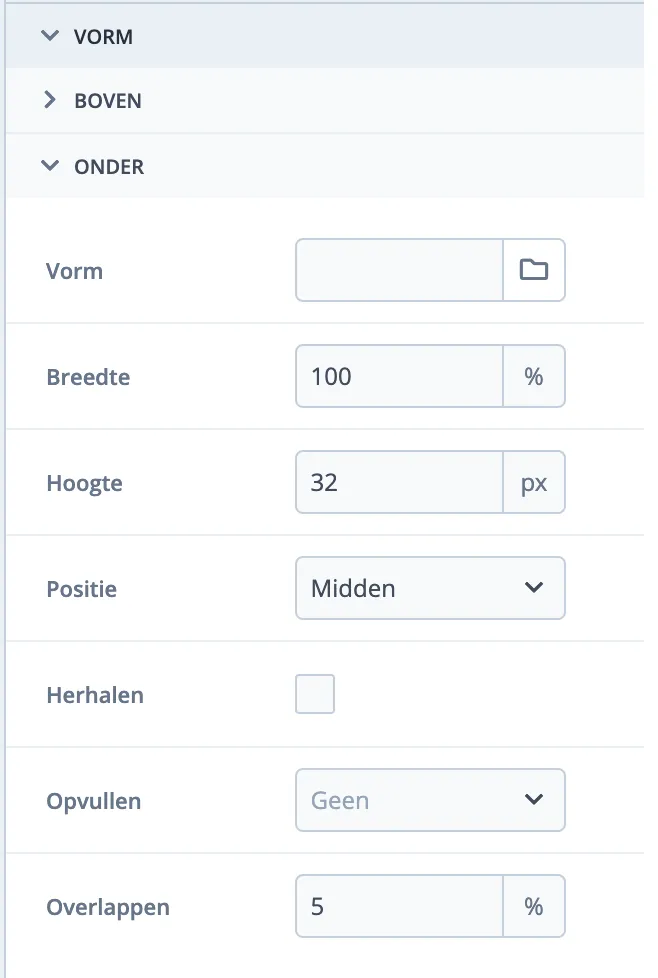This screenshot has width=658, height=978.
Task: Click the collapse arrow beside ONDER
Action: 50,166
